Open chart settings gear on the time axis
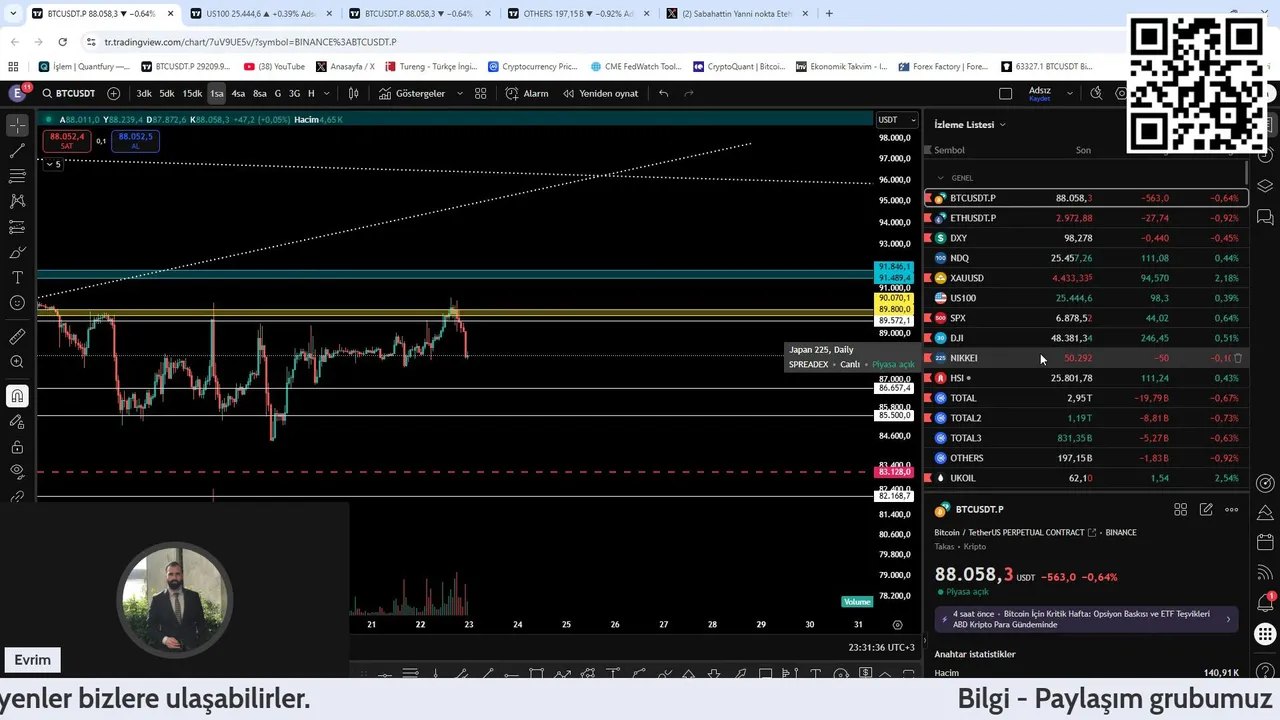 [x=897, y=625]
